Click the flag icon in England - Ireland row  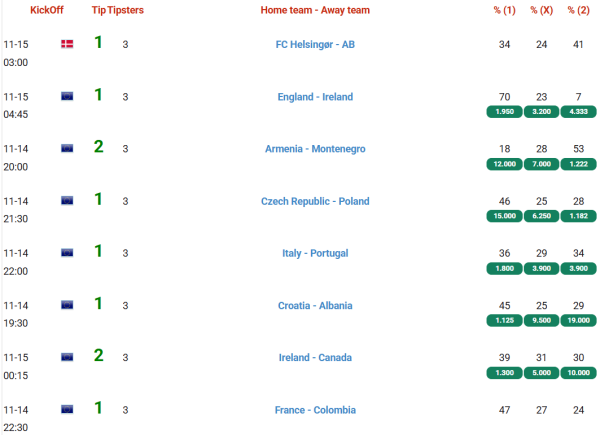(67, 96)
